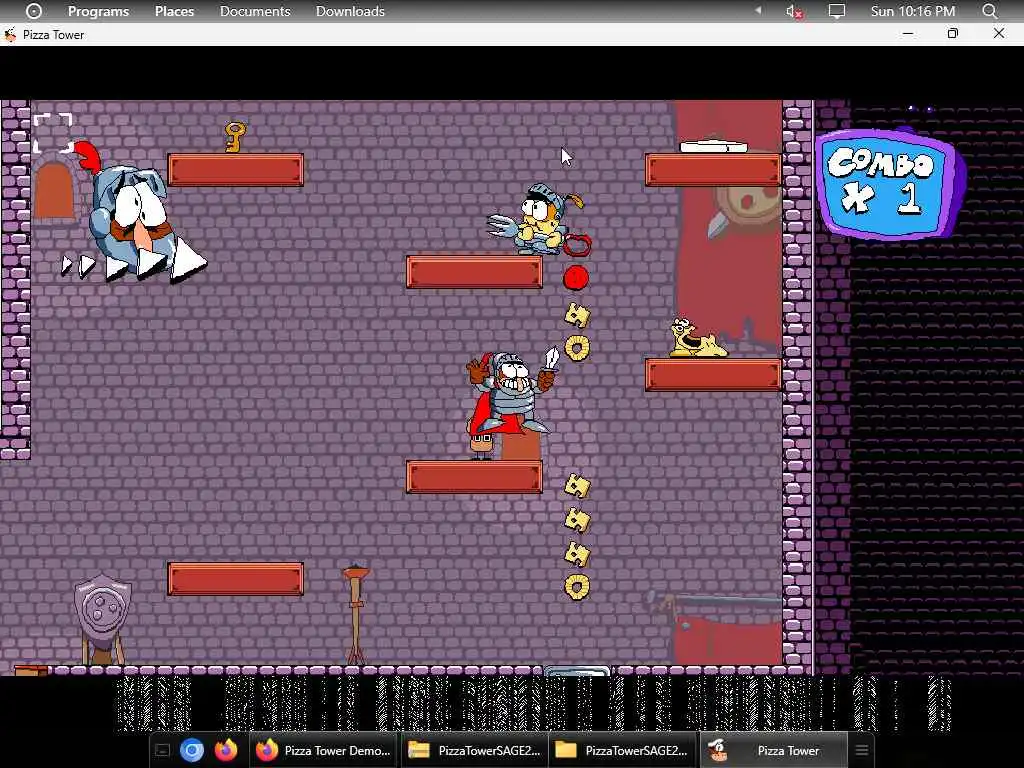Open the striped-folder PizzaTowerSAGE2 taskbar item

click(x=474, y=750)
